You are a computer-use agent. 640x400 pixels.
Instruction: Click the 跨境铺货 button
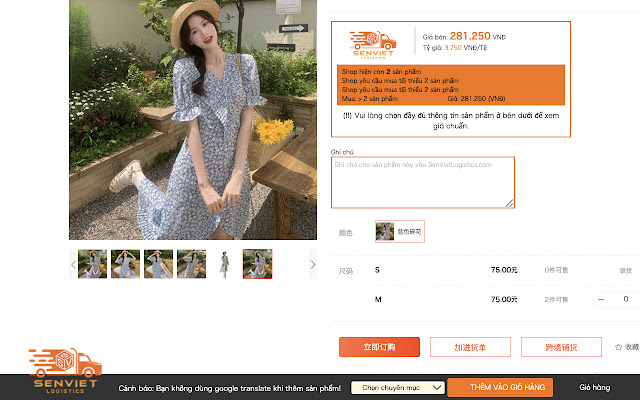point(561,347)
